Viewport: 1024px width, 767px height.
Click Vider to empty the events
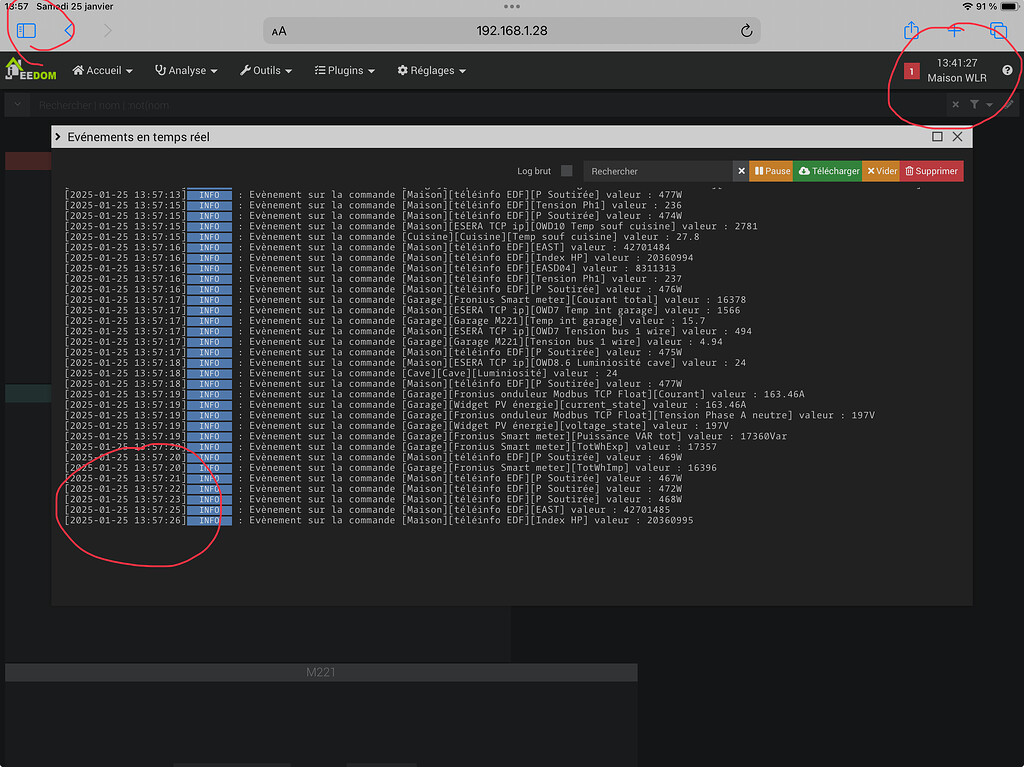[880, 170]
